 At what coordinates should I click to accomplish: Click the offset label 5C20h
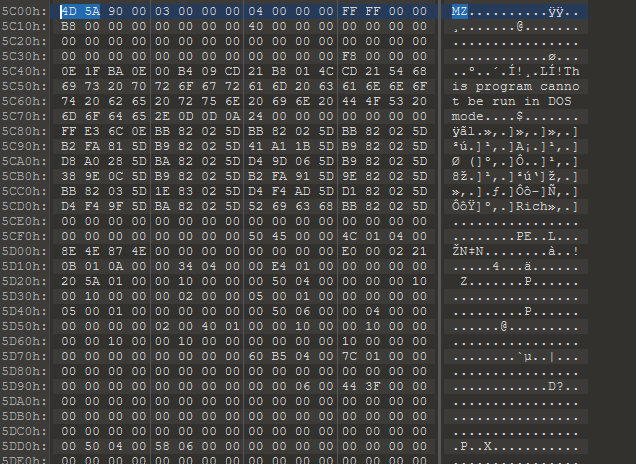[24, 41]
